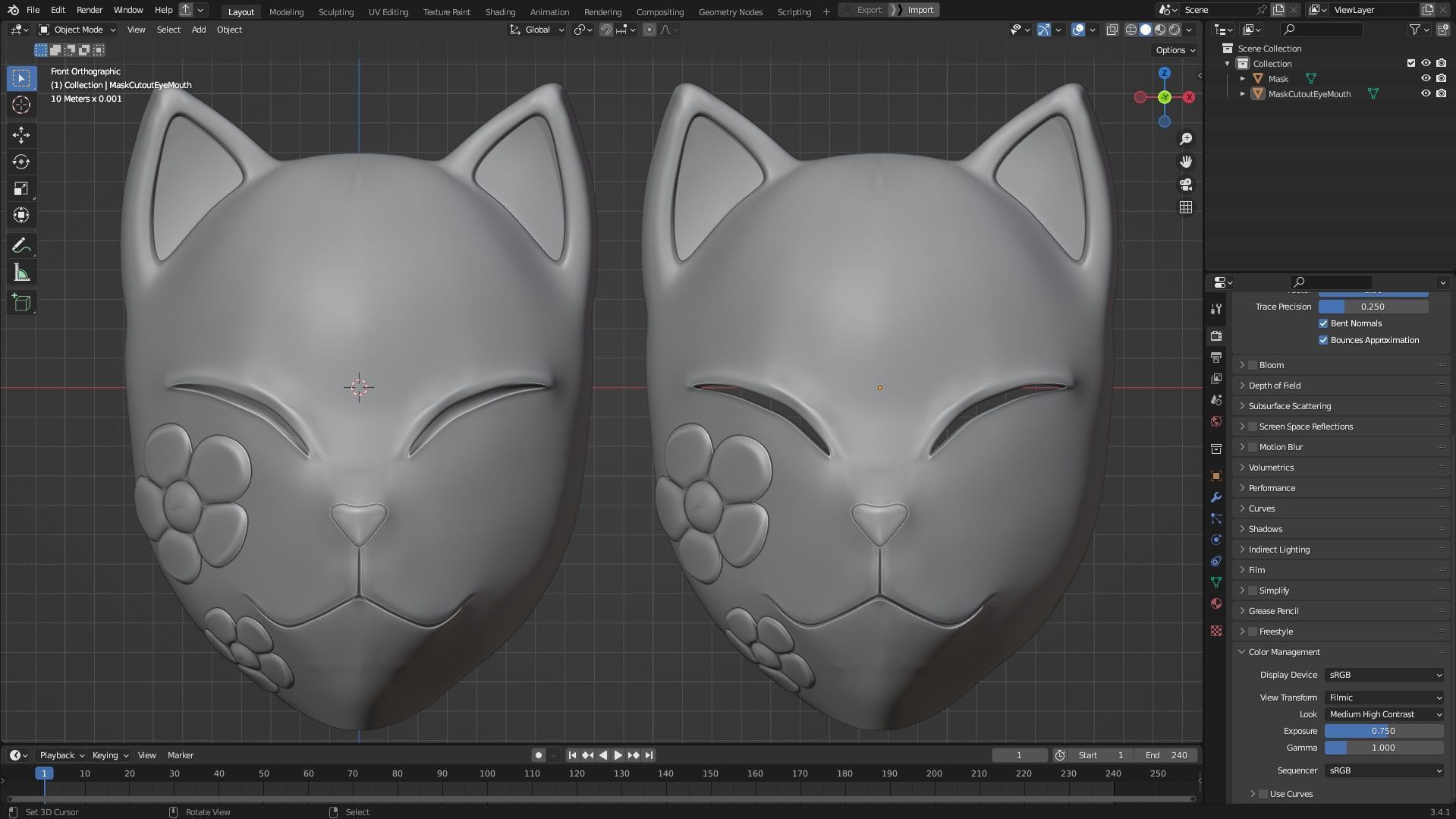Switch to rendered viewport shading
Viewport: 1456px width, 819px height.
[x=1175, y=30]
